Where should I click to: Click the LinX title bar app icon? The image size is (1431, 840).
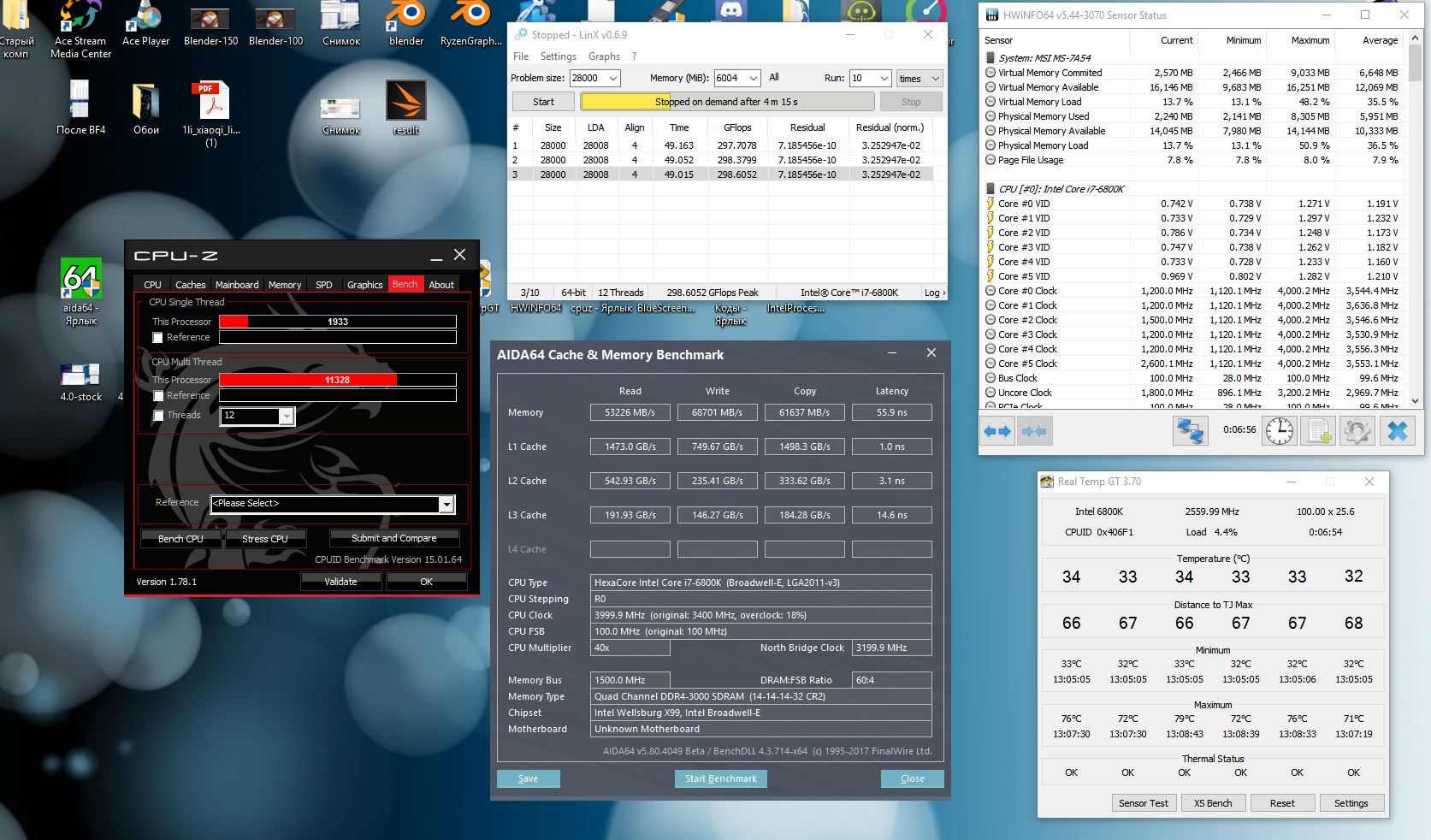pos(520,34)
